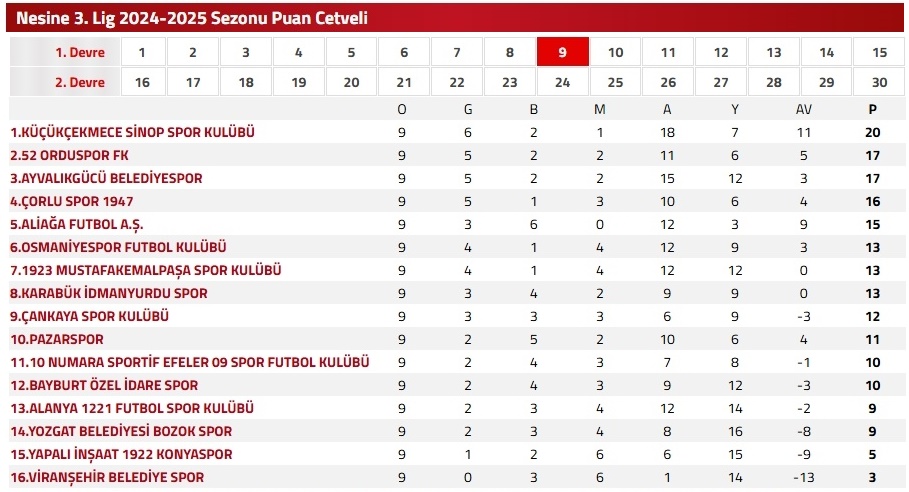This screenshot has height=492, width=909.
Task: Click the P points column header
Action: click(873, 109)
